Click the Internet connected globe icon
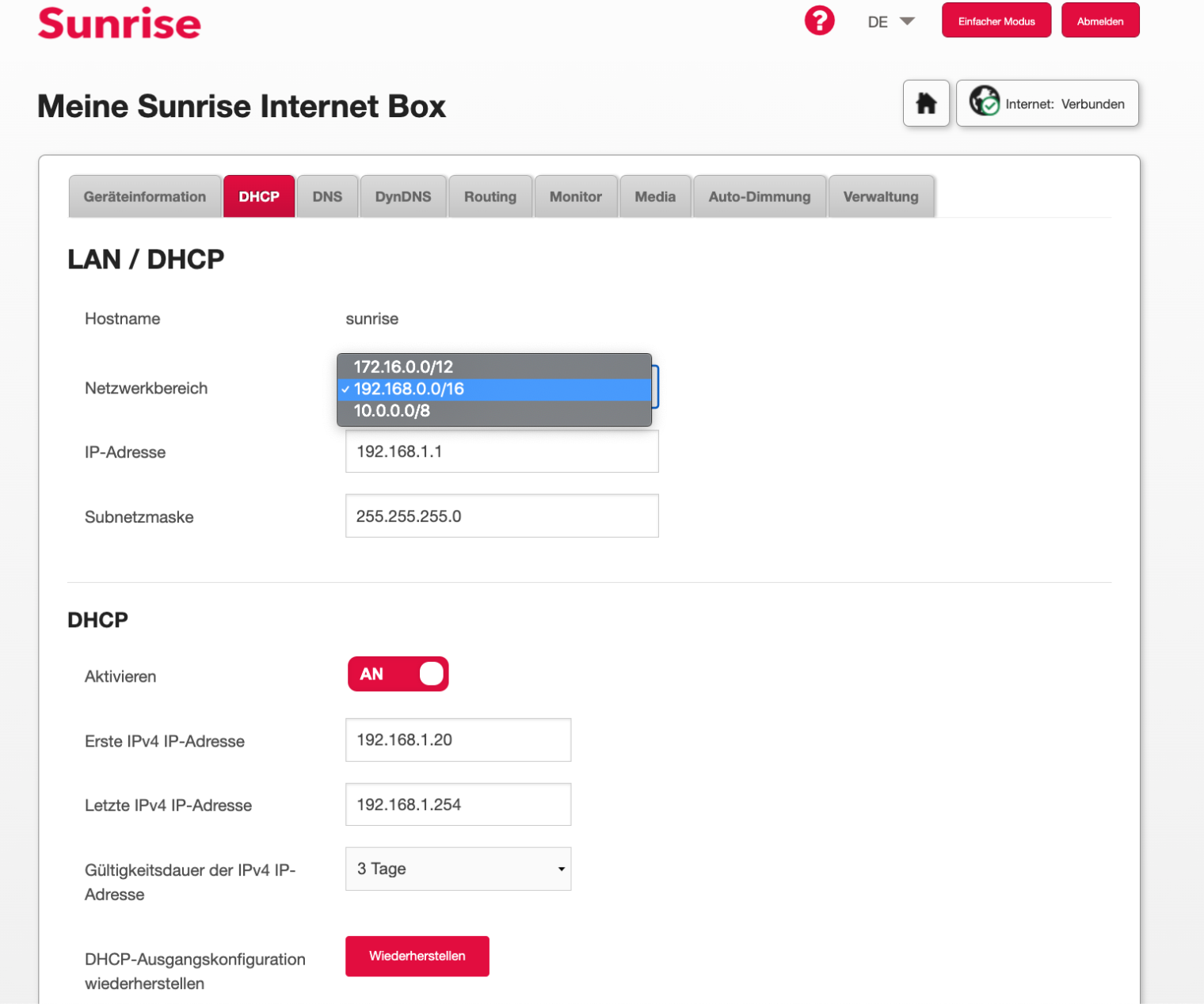This screenshot has width=1204, height=1004. click(985, 102)
